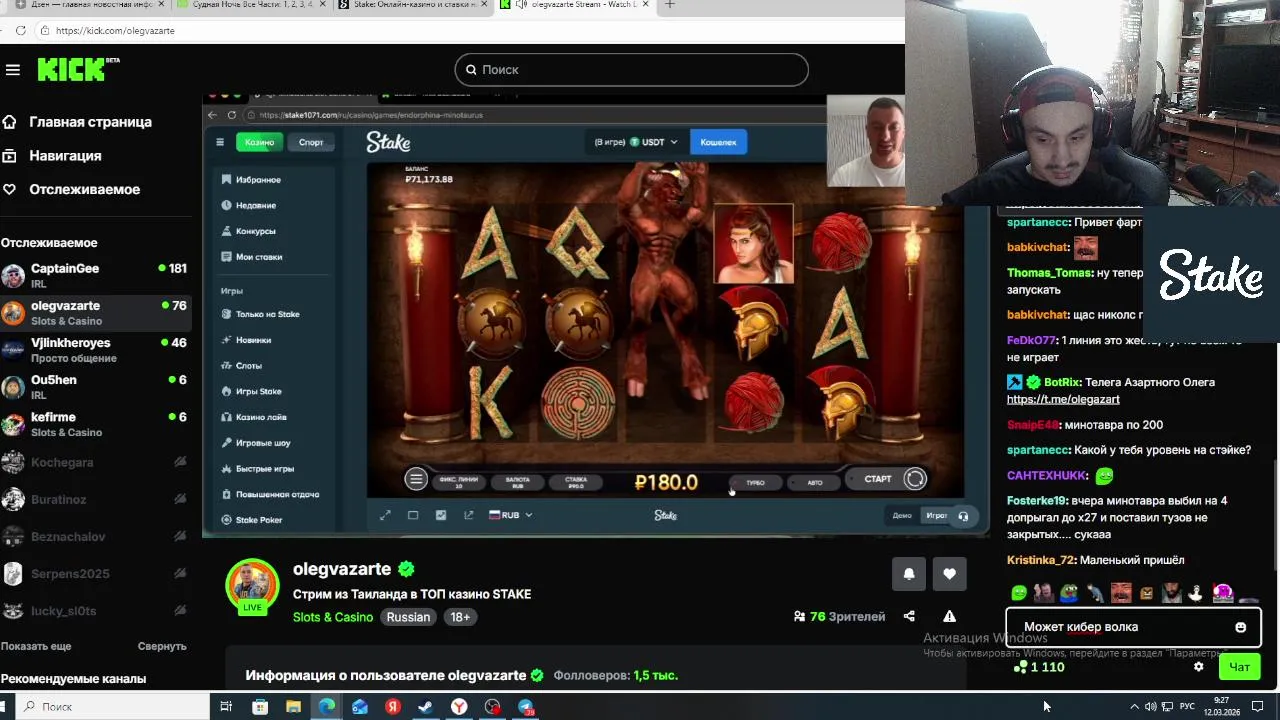Screen dimensions: 1280x720
Task: Switch to Играть real-play mode under the game
Action: pos(937,516)
